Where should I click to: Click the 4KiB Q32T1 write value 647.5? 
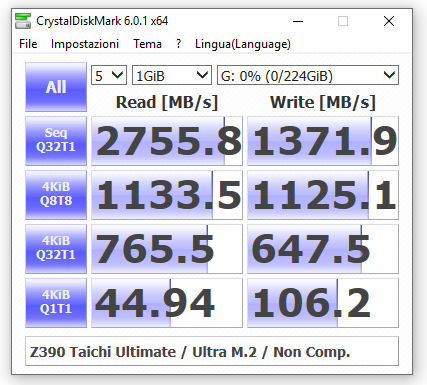[323, 249]
